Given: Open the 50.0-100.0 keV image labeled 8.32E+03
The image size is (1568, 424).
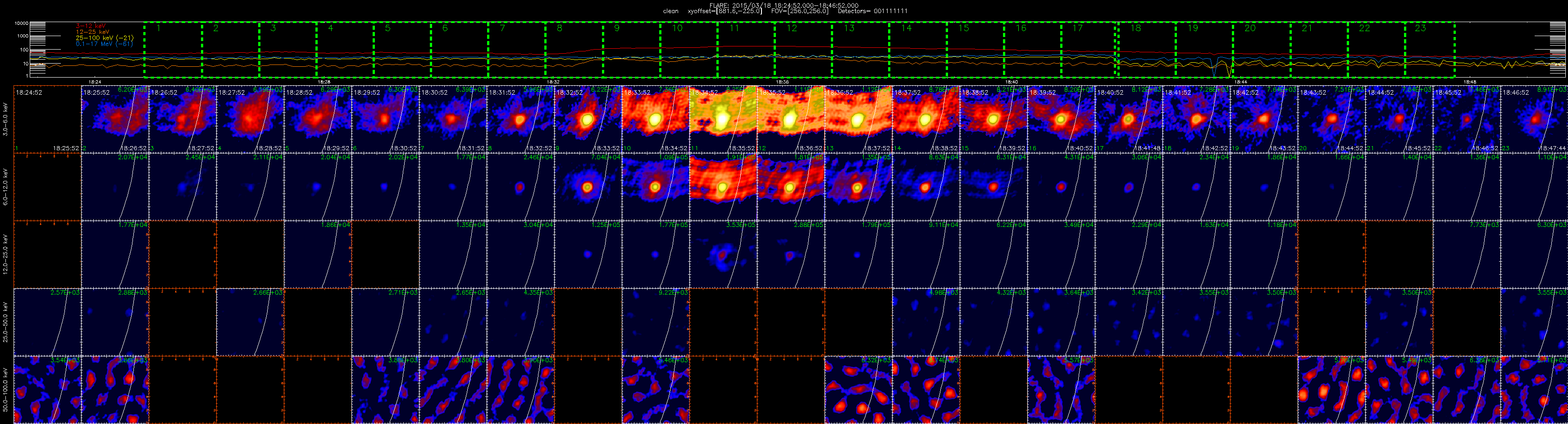Looking at the screenshot, I should (x=858, y=390).
